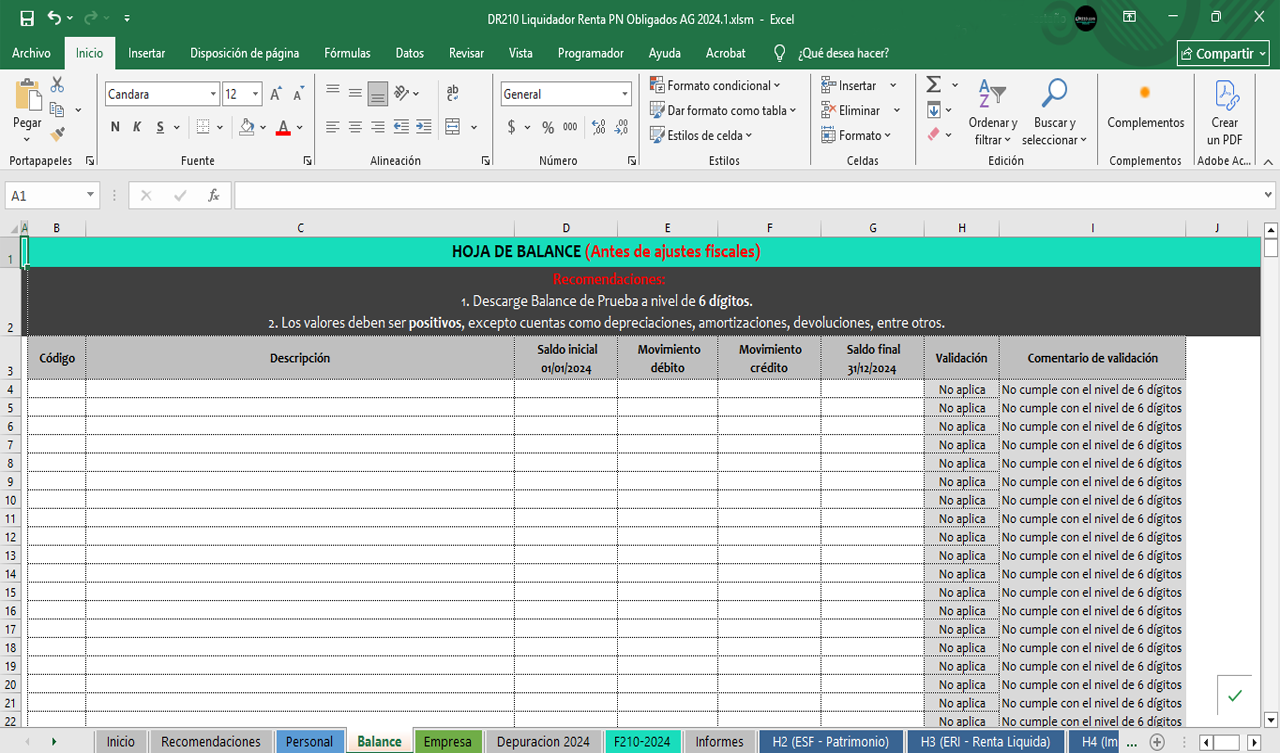Screen dimensions: 1280x753
Task: Click the Compartir button
Action: pyautogui.click(x=1224, y=53)
